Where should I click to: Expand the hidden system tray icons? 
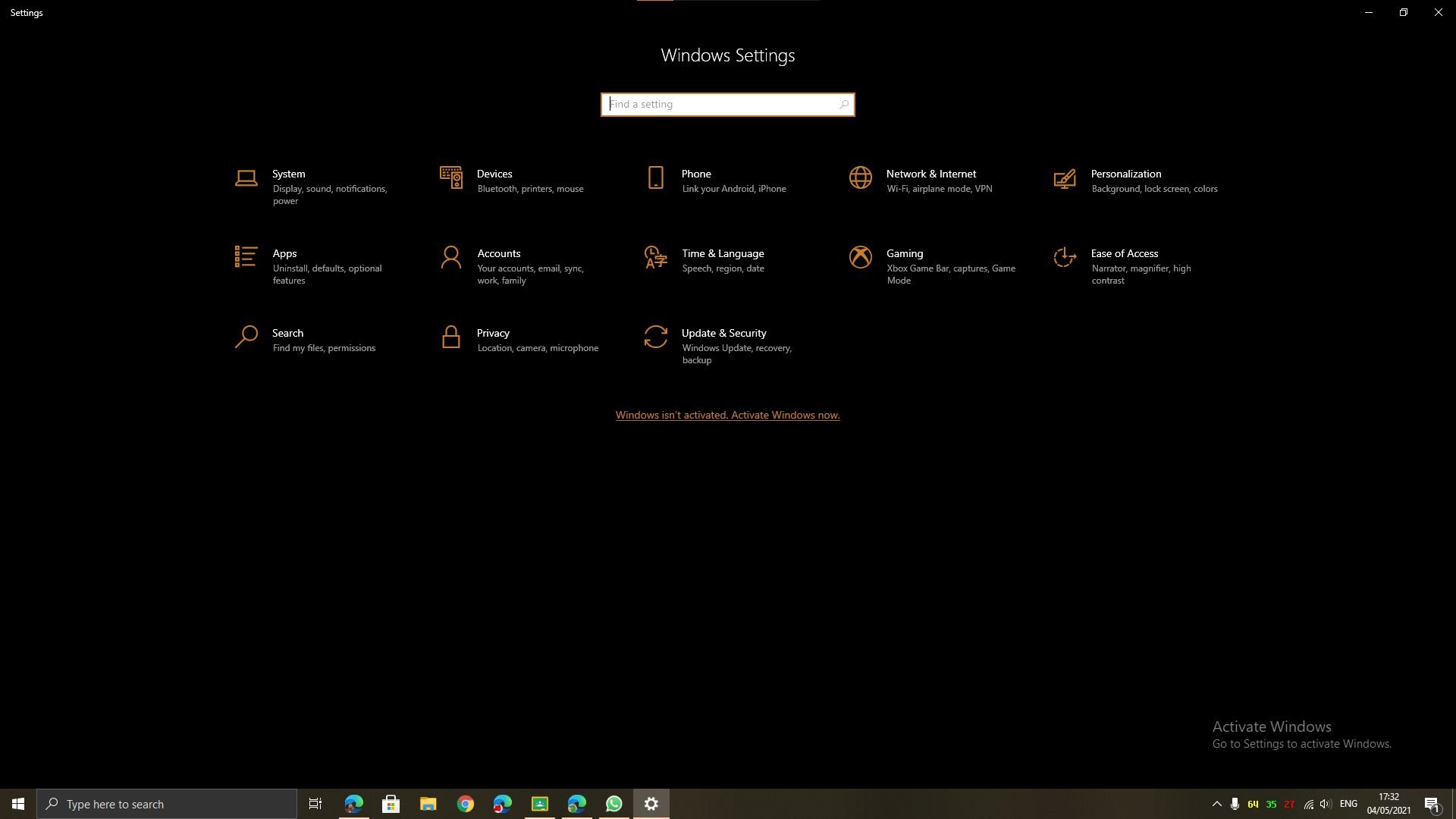tap(1217, 804)
